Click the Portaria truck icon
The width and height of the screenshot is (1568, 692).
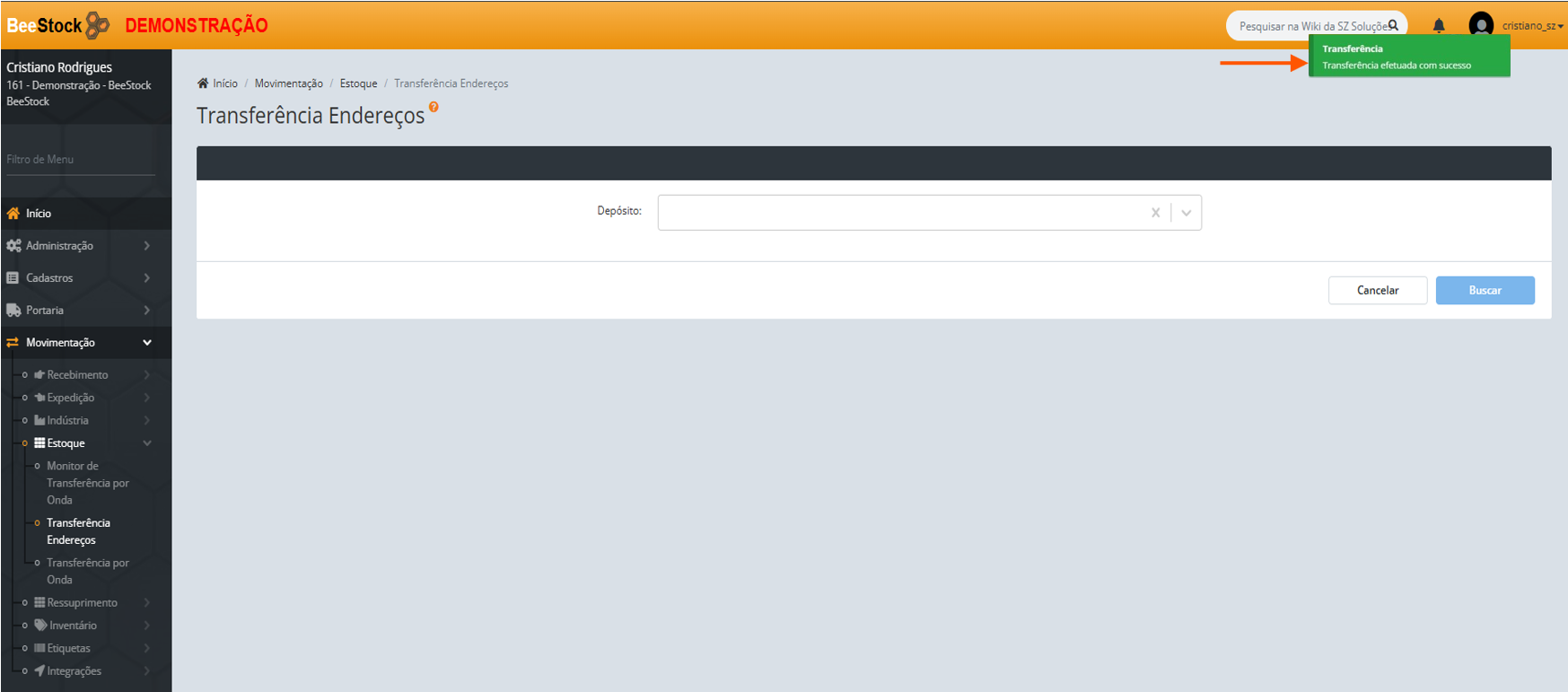point(13,311)
